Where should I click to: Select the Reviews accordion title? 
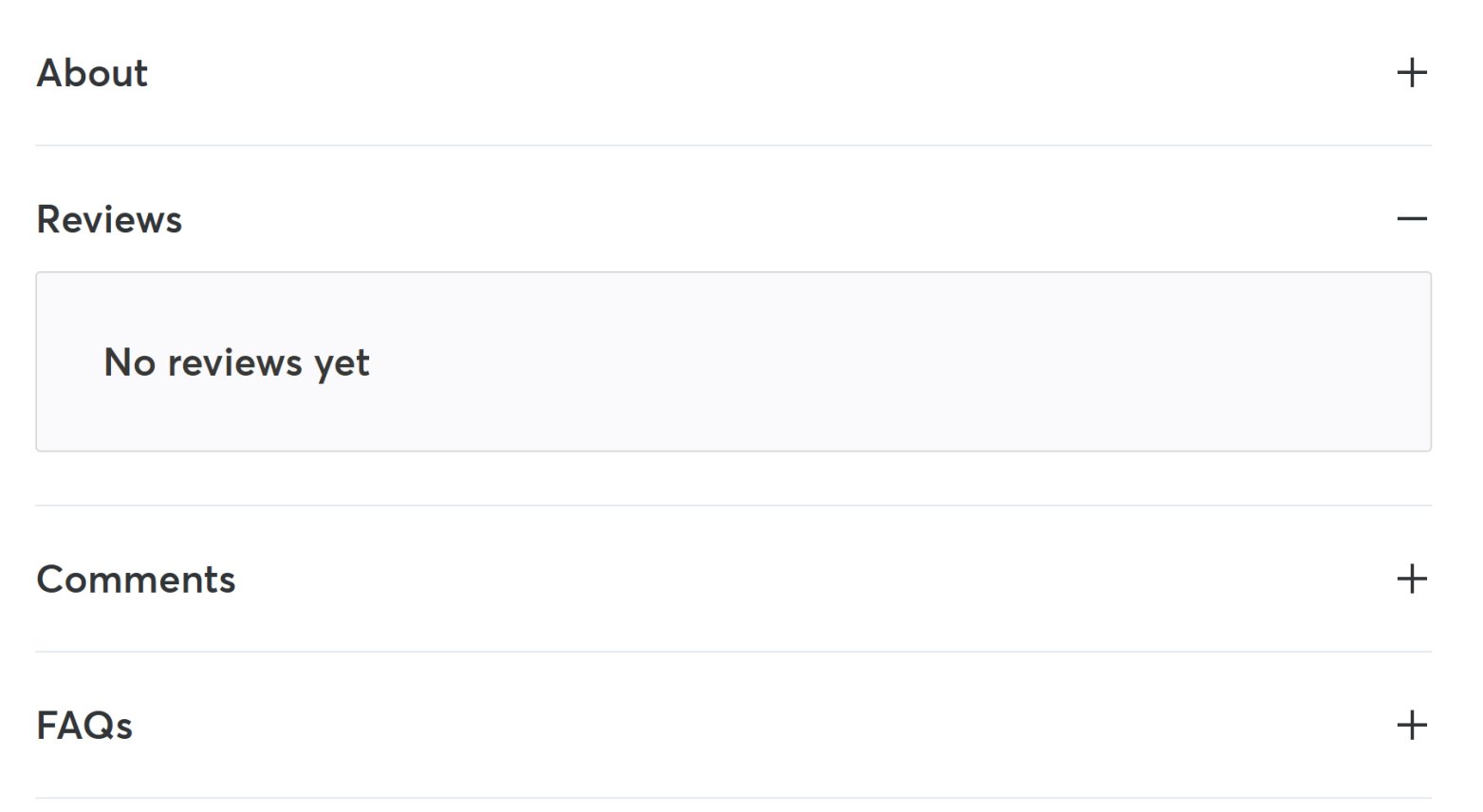tap(109, 219)
